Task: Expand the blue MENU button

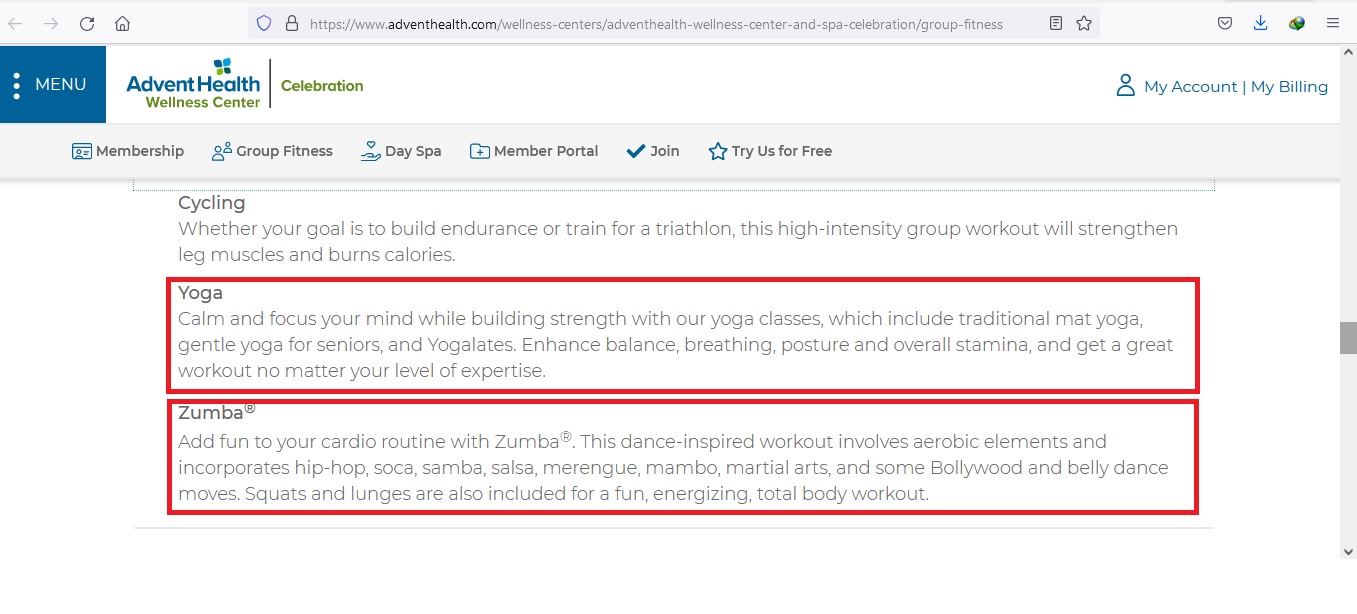Action: [52, 85]
